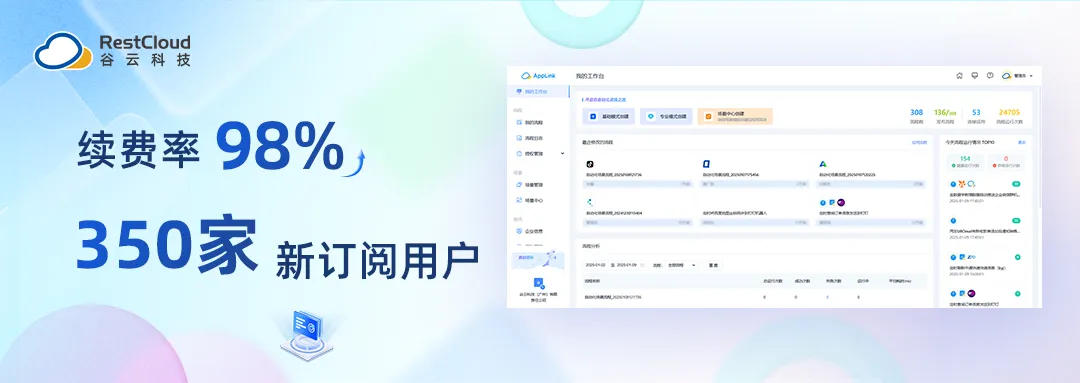Click the green 154 healthy runs card
This screenshot has width=1080, height=383.
click(x=964, y=162)
